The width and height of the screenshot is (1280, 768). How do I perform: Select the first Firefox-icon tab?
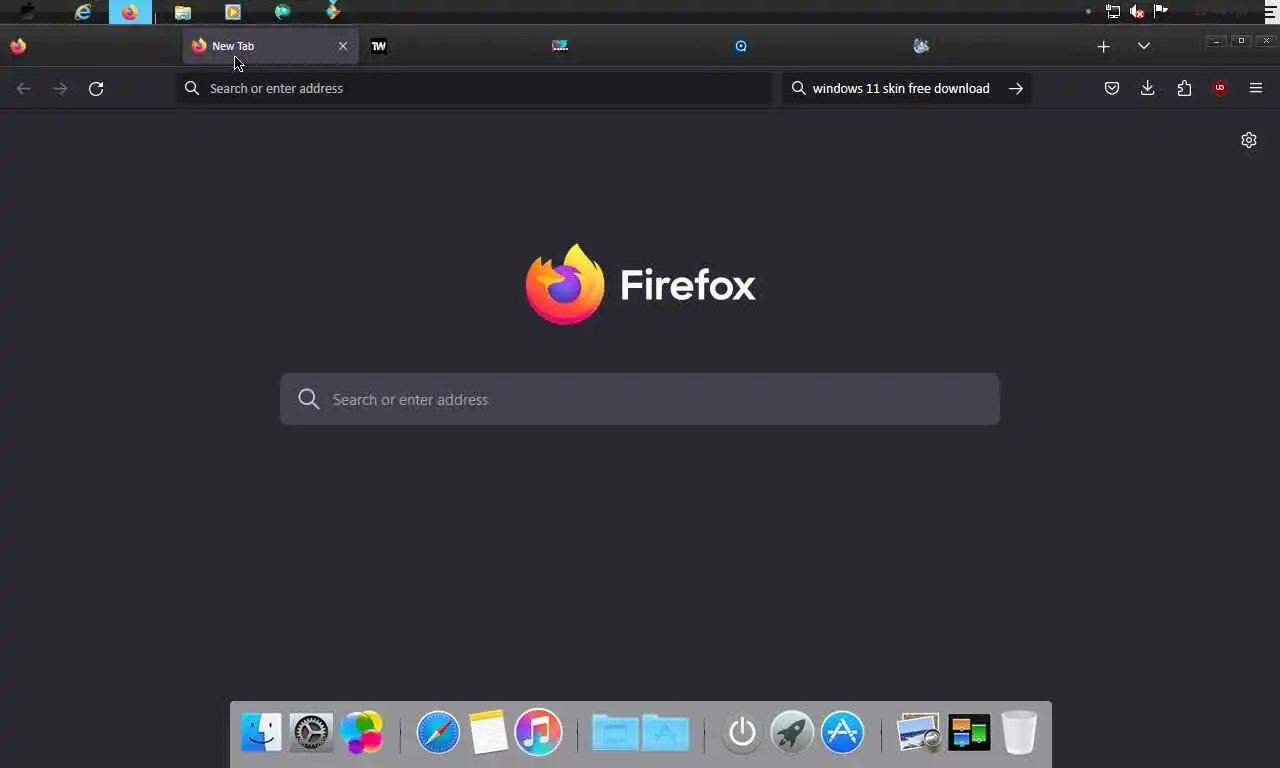click(18, 46)
